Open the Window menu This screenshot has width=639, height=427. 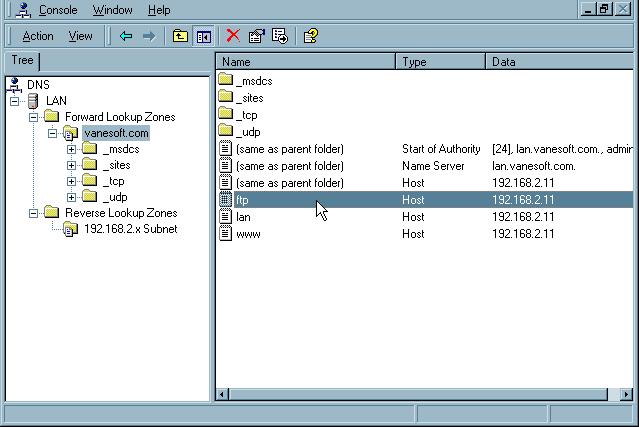point(112,10)
